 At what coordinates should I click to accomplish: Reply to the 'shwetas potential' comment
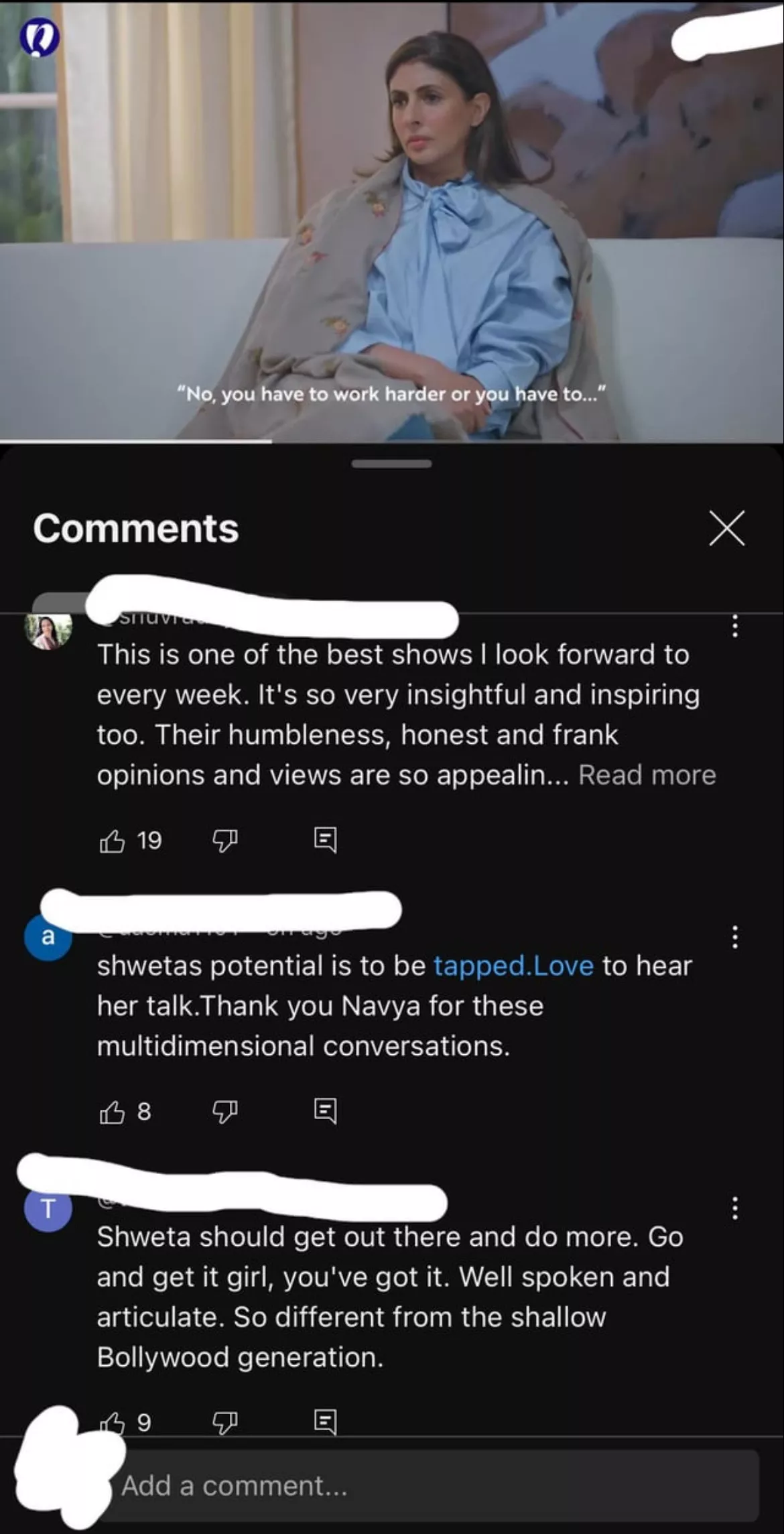click(x=325, y=1112)
